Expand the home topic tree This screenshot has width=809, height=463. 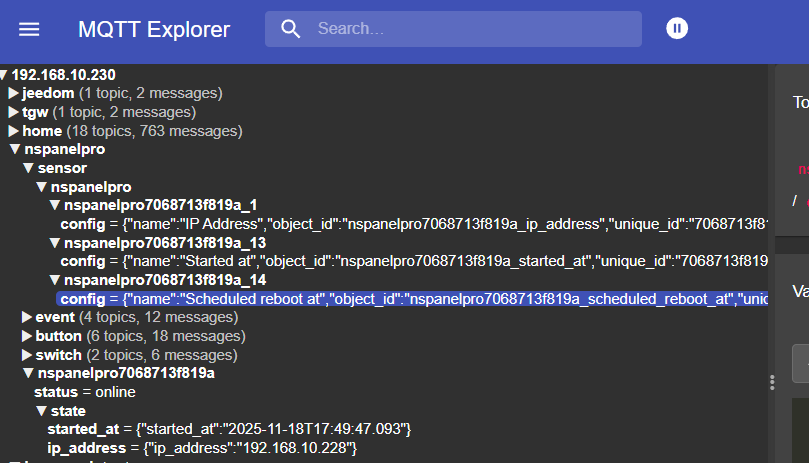coord(14,131)
